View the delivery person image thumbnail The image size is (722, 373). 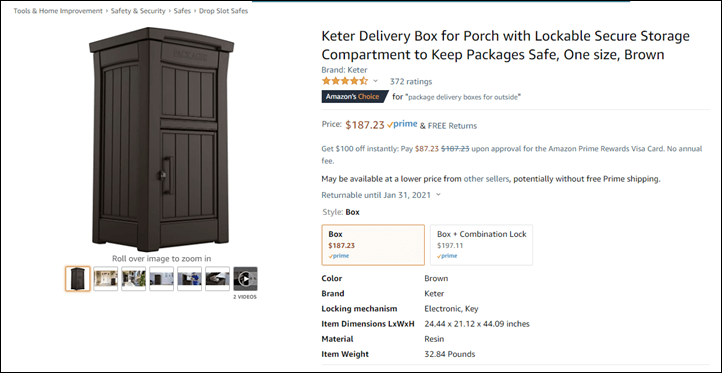pyautogui.click(x=189, y=279)
